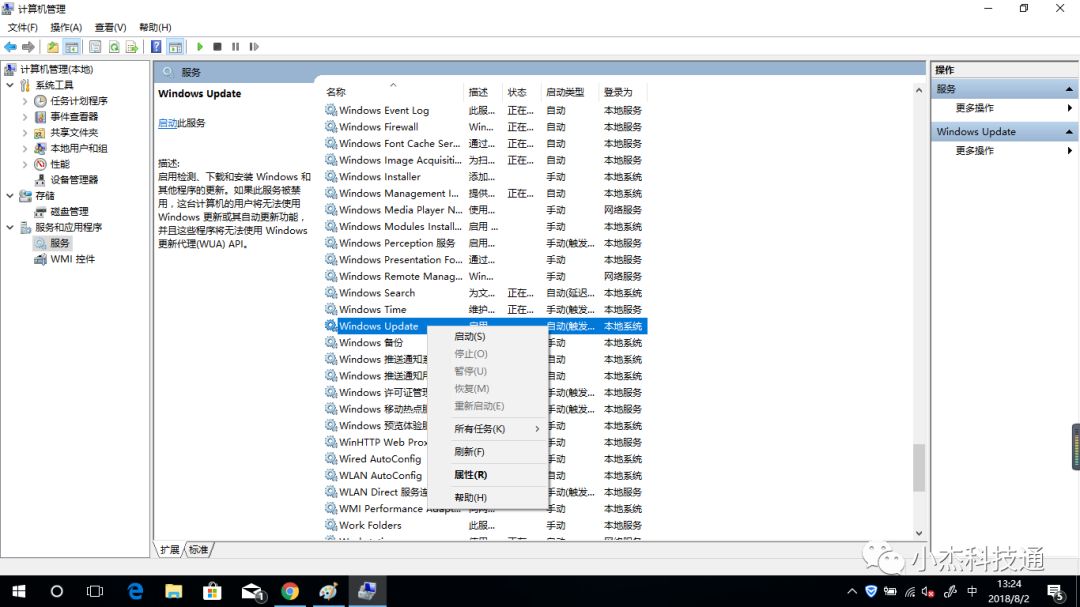Click the Pause service toolbar button
This screenshot has width=1080, height=607.
(x=236, y=47)
